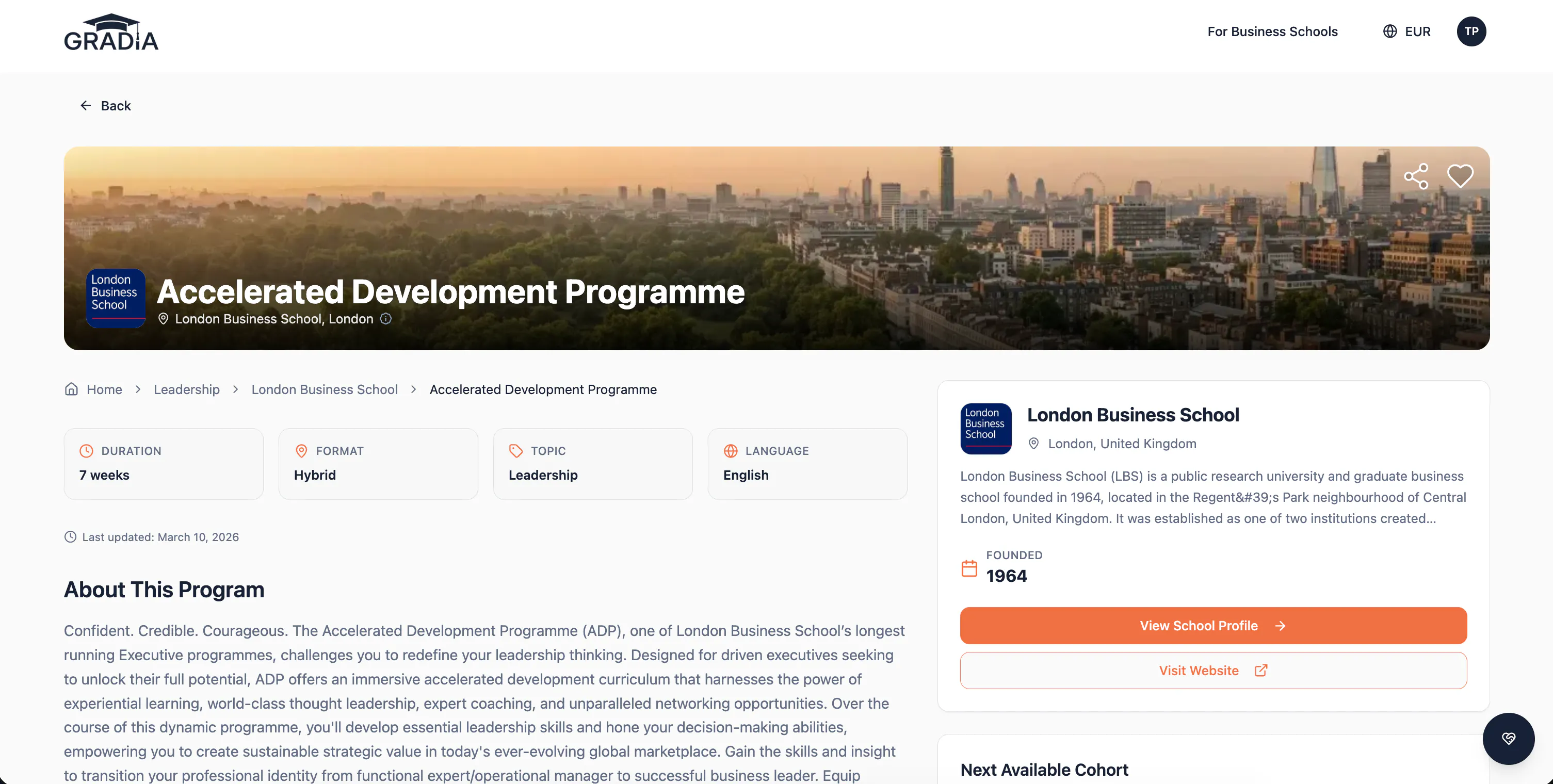Click the arrow icon on View School Profile
Screen dimensions: 1553x784
point(1281,626)
